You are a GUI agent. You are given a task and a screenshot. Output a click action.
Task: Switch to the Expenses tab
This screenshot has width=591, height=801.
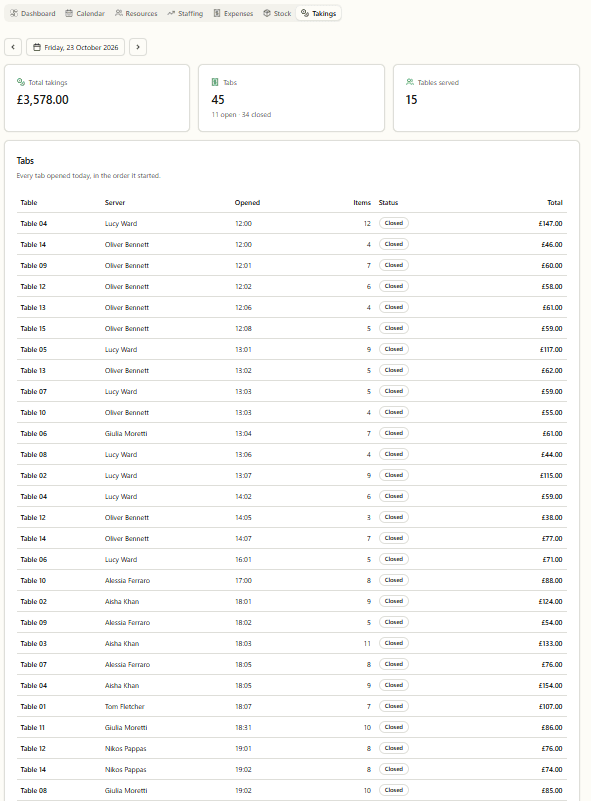[x=233, y=13]
